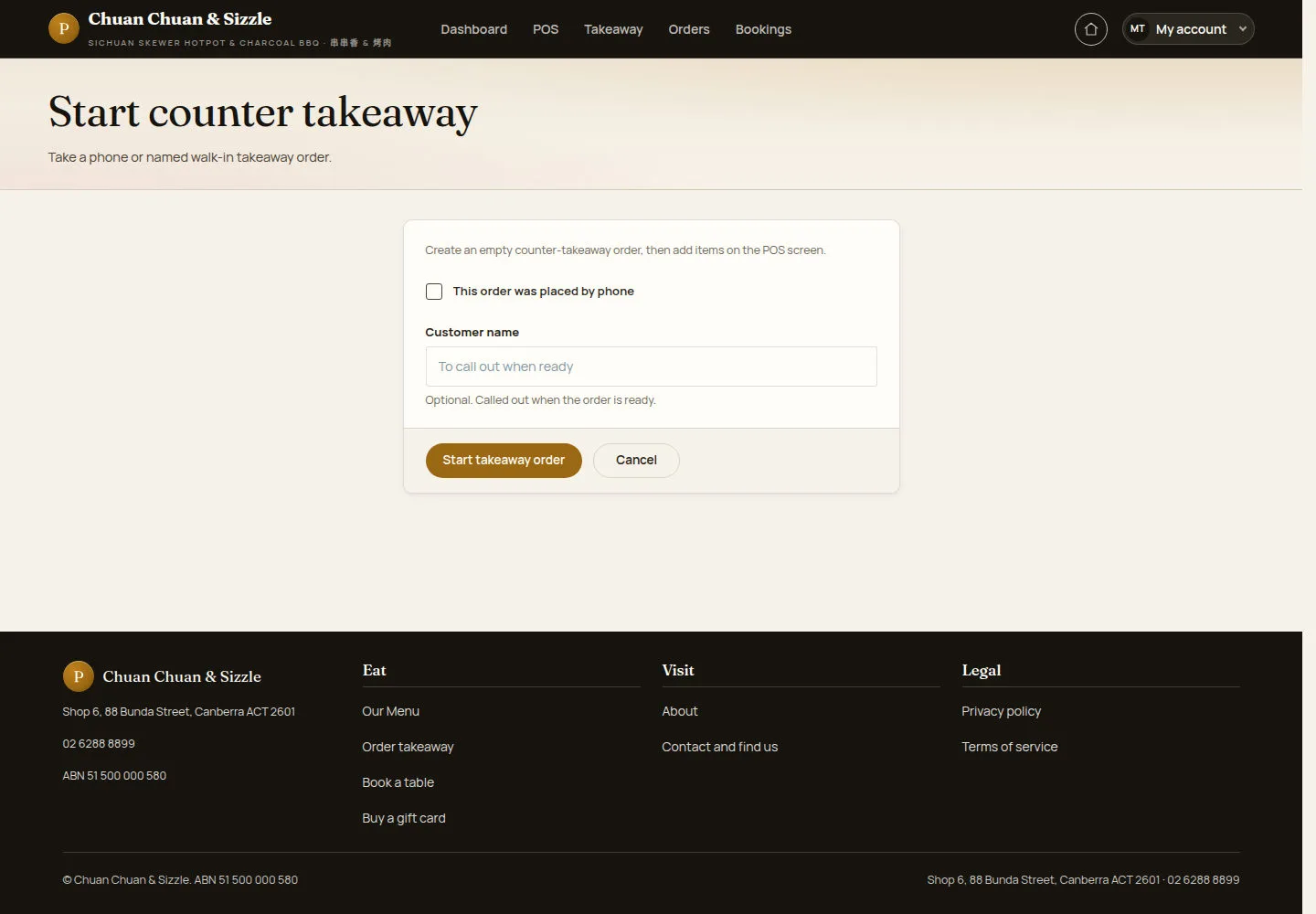The height and width of the screenshot is (914, 1316).
Task: Click the MT avatar badge
Action: (1138, 29)
